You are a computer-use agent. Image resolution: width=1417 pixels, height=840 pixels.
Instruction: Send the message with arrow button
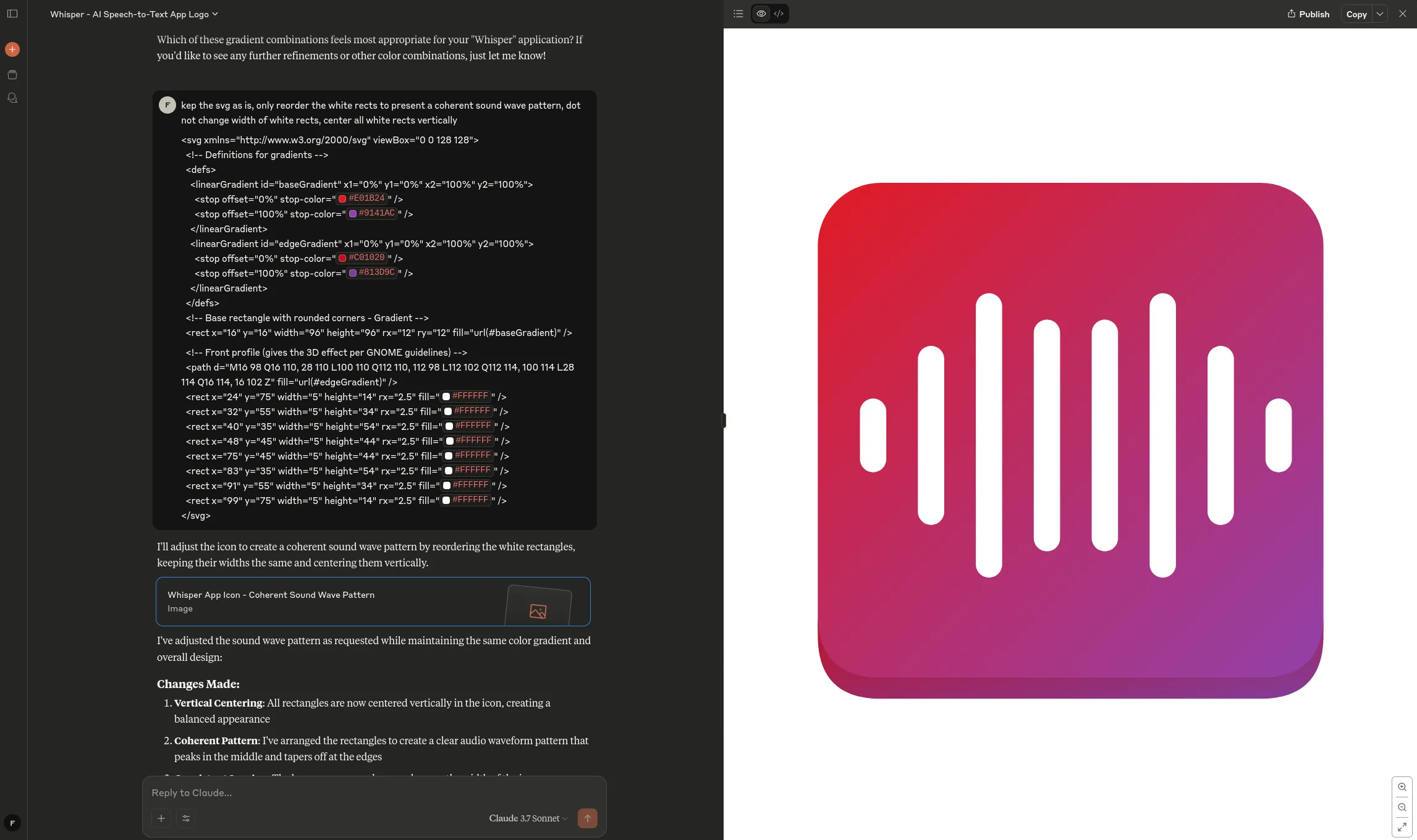[588, 818]
